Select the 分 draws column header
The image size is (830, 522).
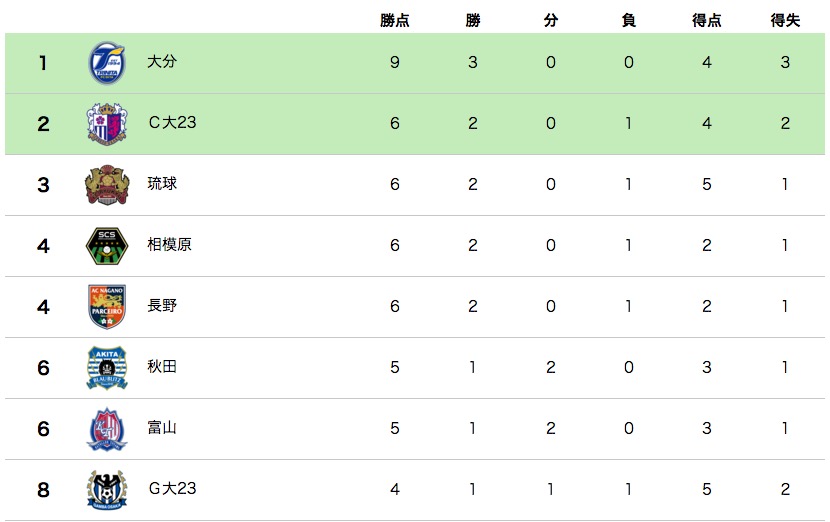(x=551, y=20)
